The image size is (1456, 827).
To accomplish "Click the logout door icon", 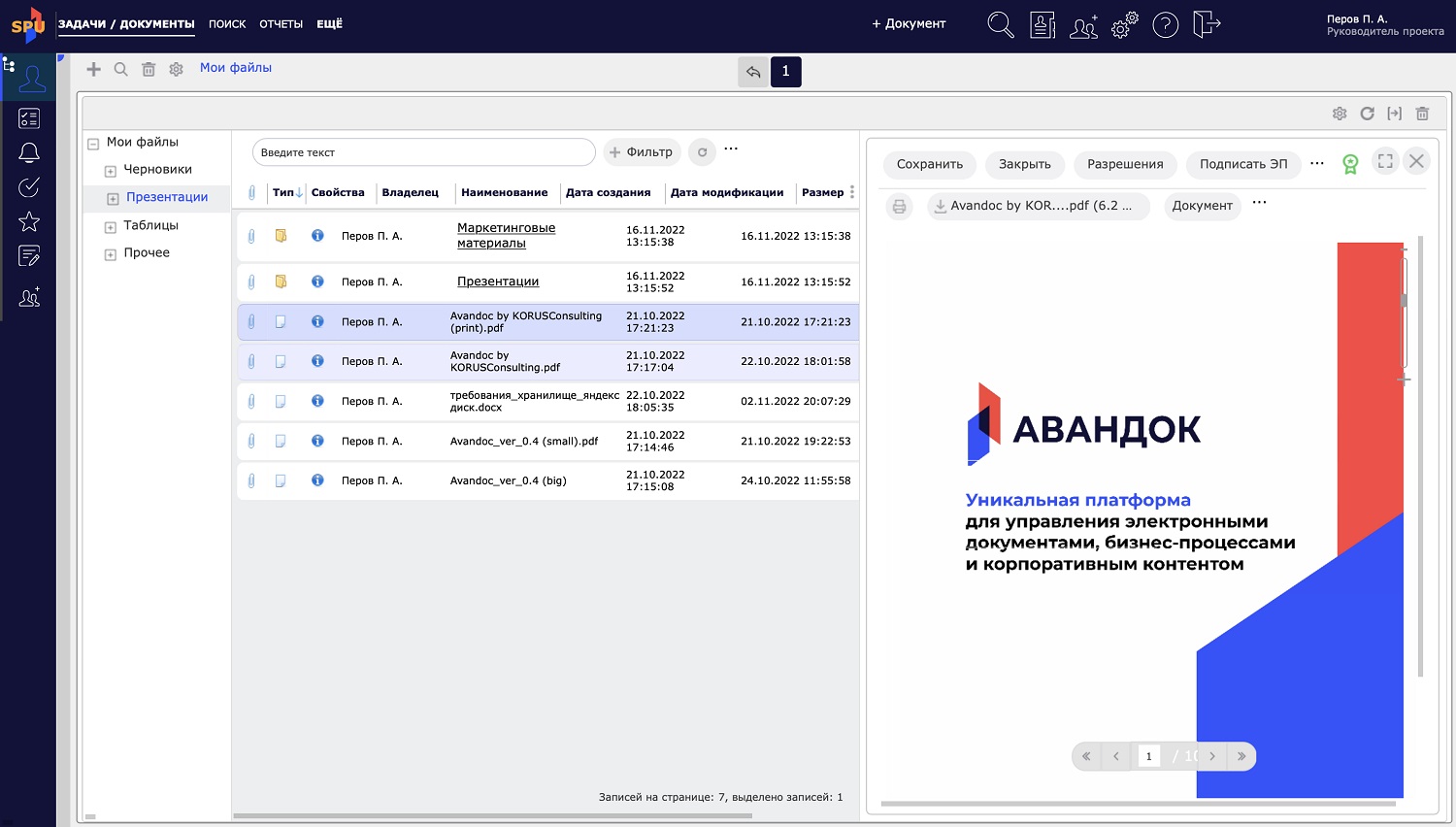I will [x=1206, y=24].
